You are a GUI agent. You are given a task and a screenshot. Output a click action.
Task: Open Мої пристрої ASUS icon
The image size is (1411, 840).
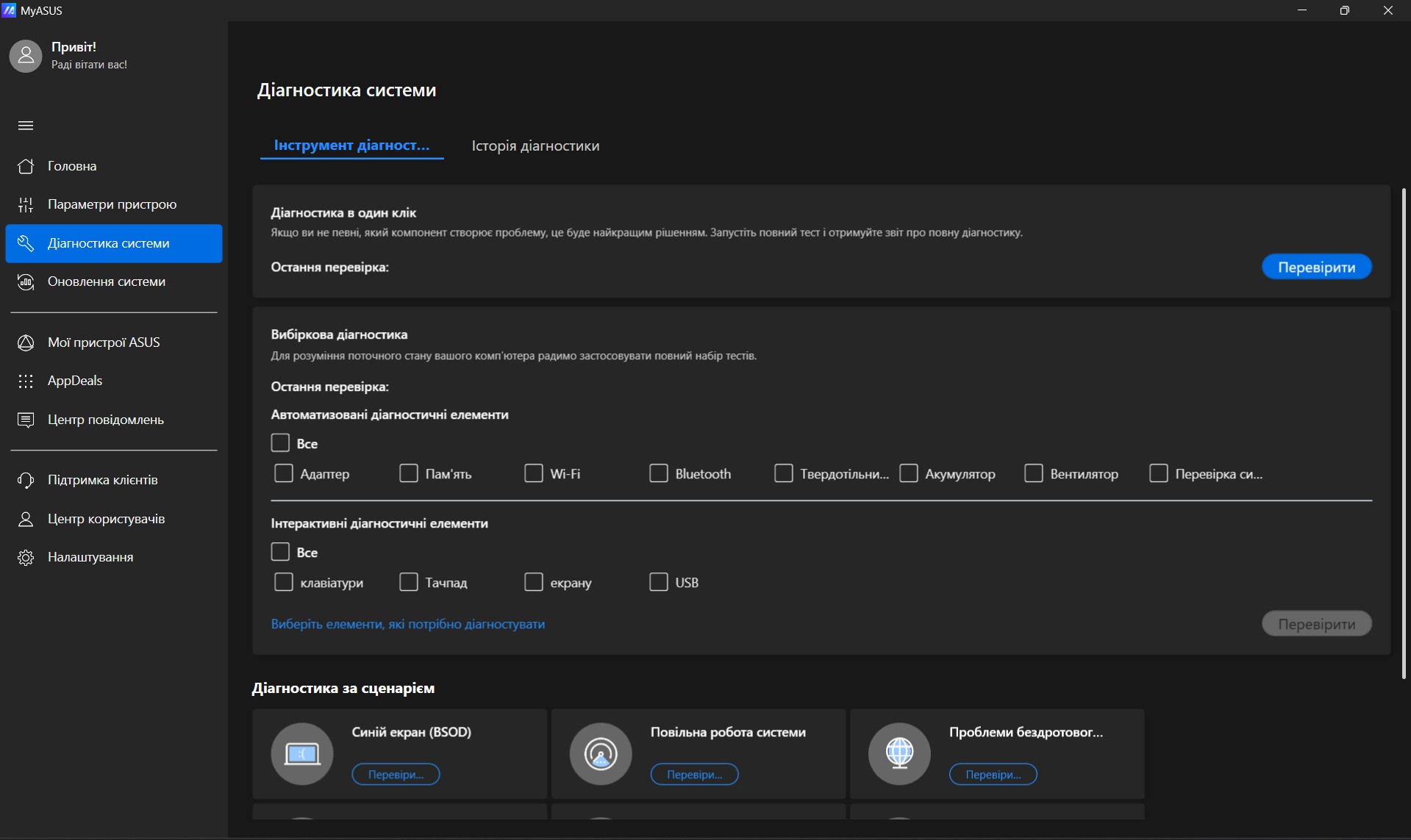click(26, 342)
